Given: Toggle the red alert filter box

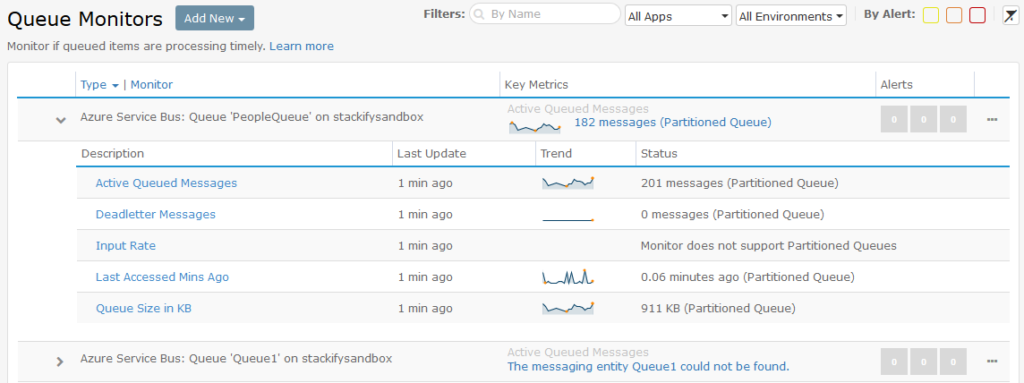Looking at the screenshot, I should (x=977, y=15).
